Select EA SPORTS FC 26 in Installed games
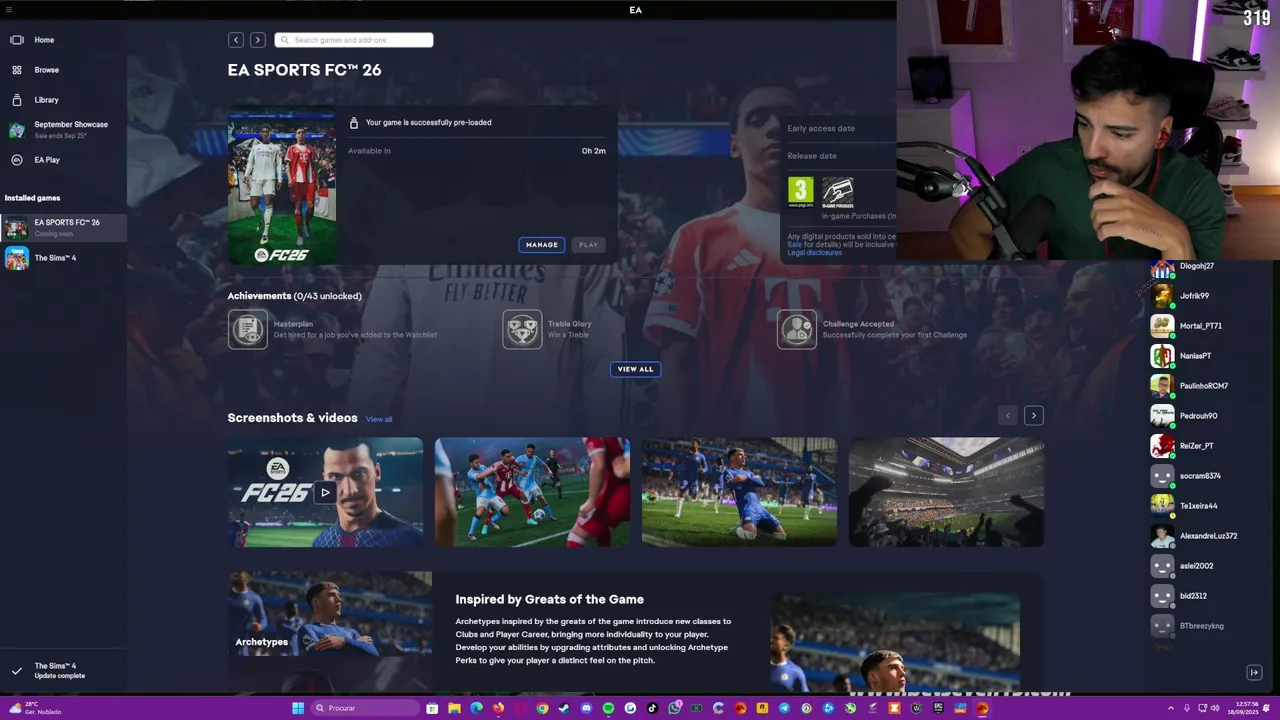This screenshot has width=1280, height=720. point(62,227)
